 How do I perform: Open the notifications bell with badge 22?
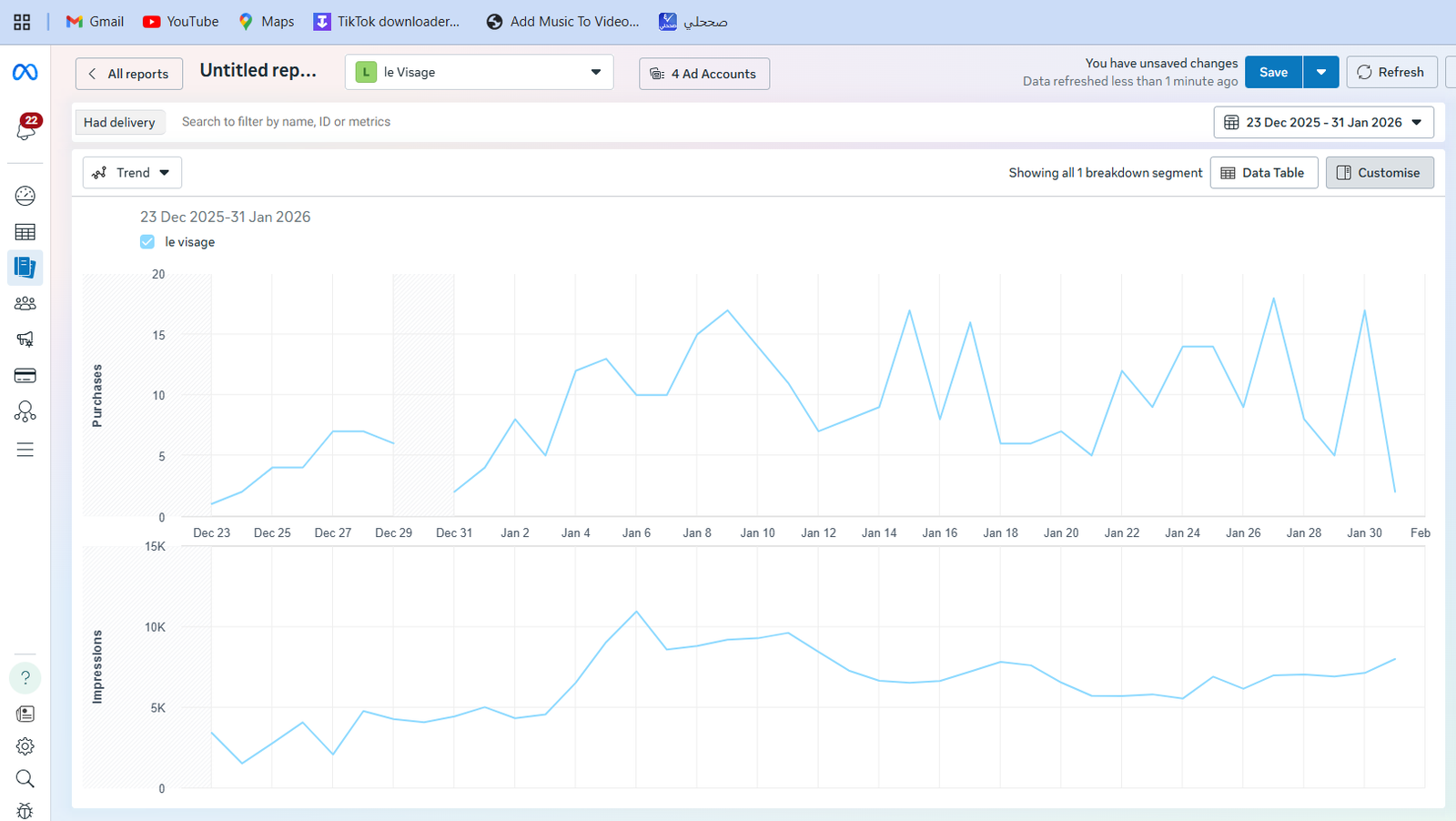click(26, 128)
